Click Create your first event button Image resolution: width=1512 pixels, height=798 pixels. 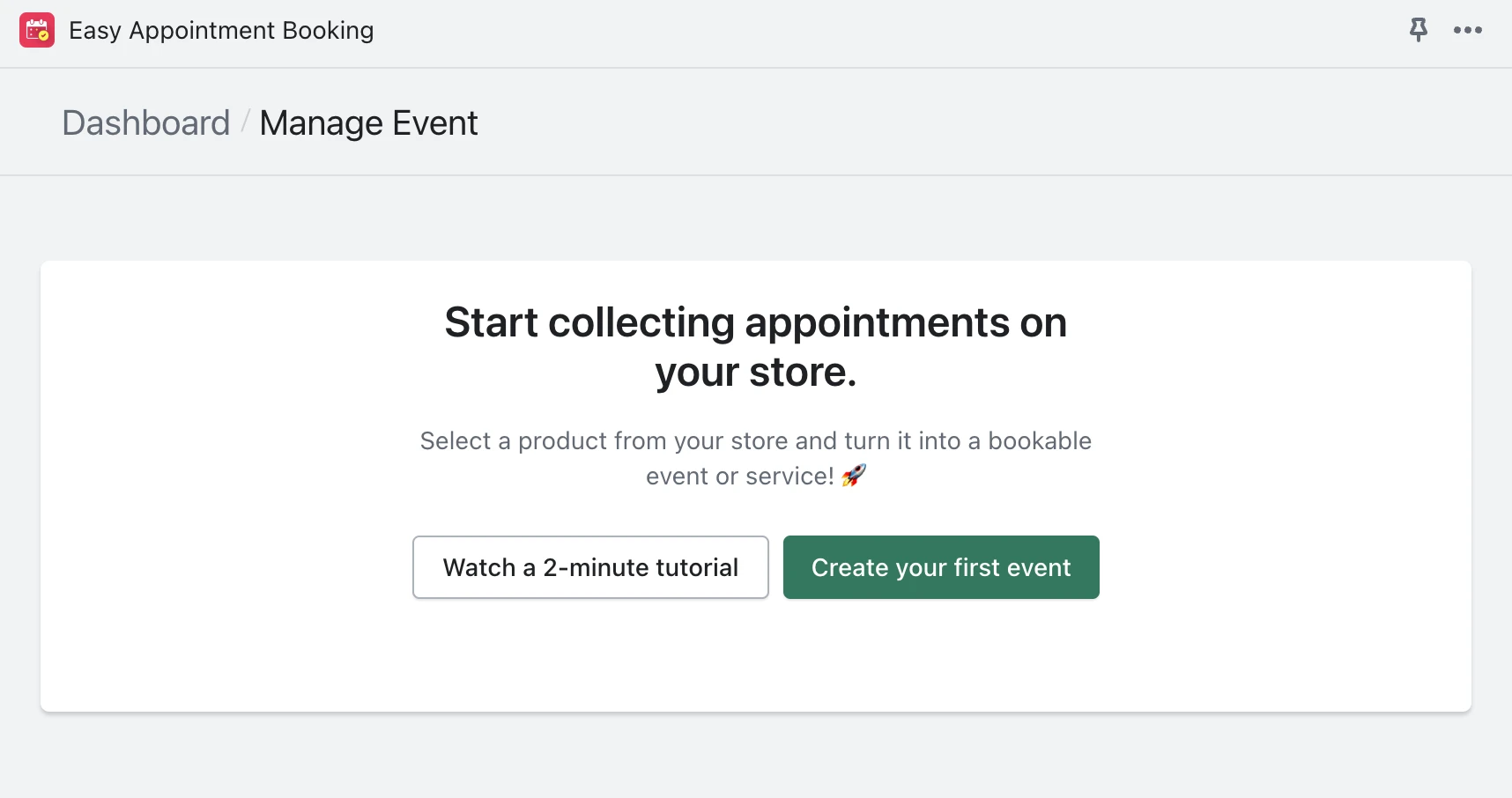(x=941, y=567)
